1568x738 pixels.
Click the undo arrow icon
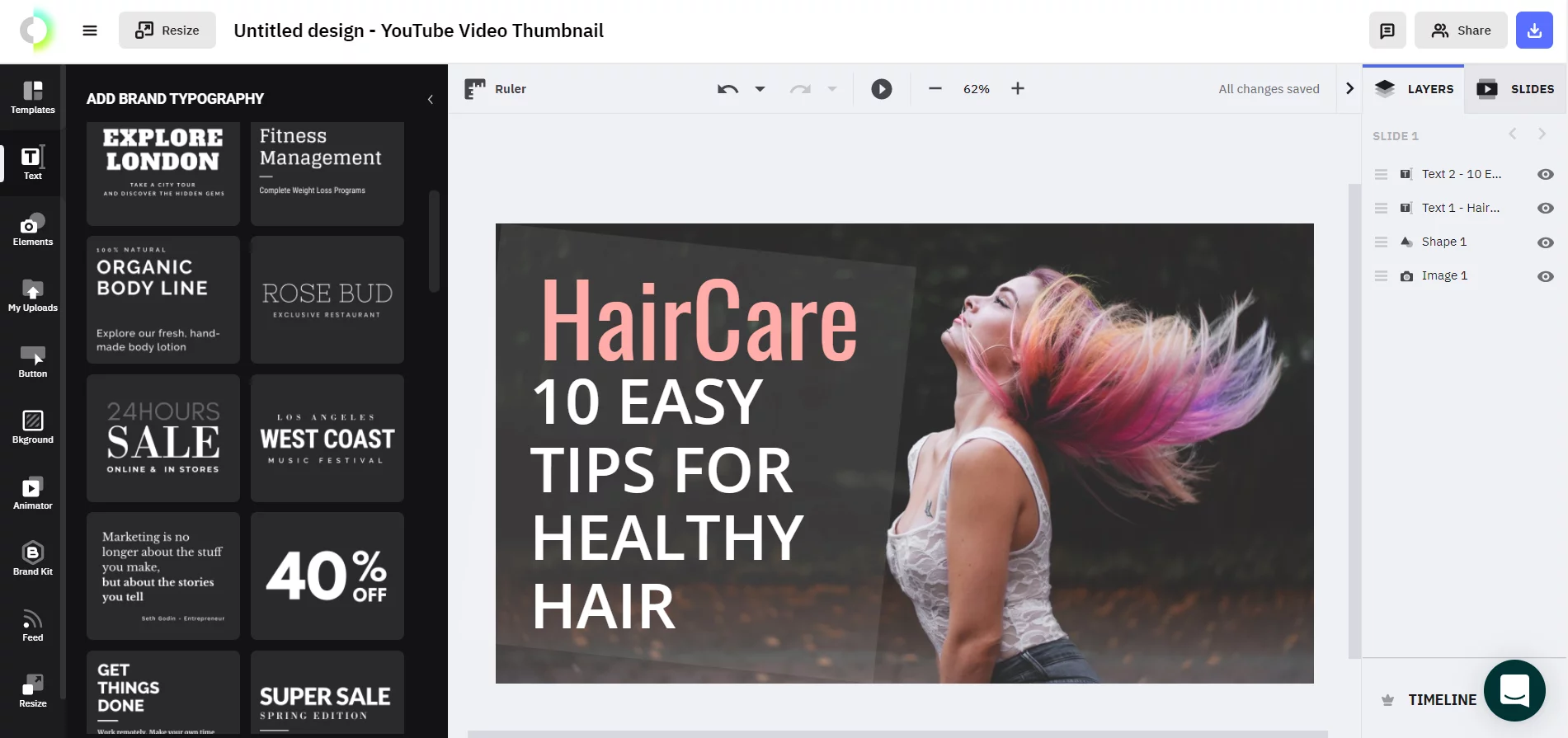(x=727, y=89)
